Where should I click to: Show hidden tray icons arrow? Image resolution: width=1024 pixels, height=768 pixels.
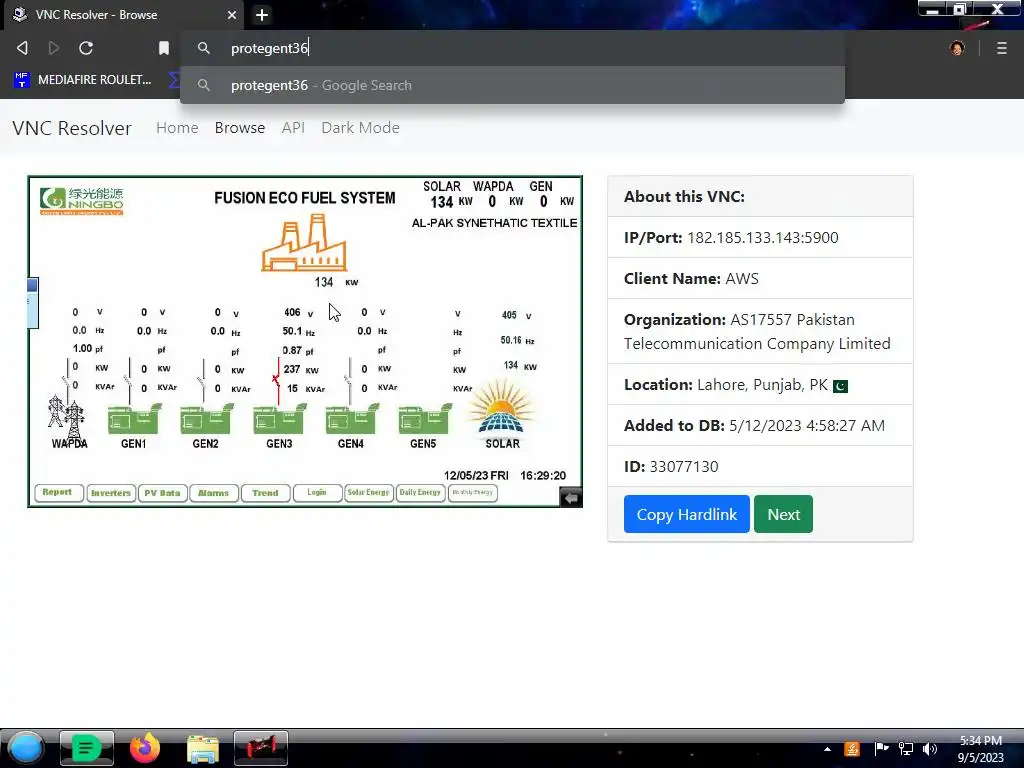click(x=827, y=749)
